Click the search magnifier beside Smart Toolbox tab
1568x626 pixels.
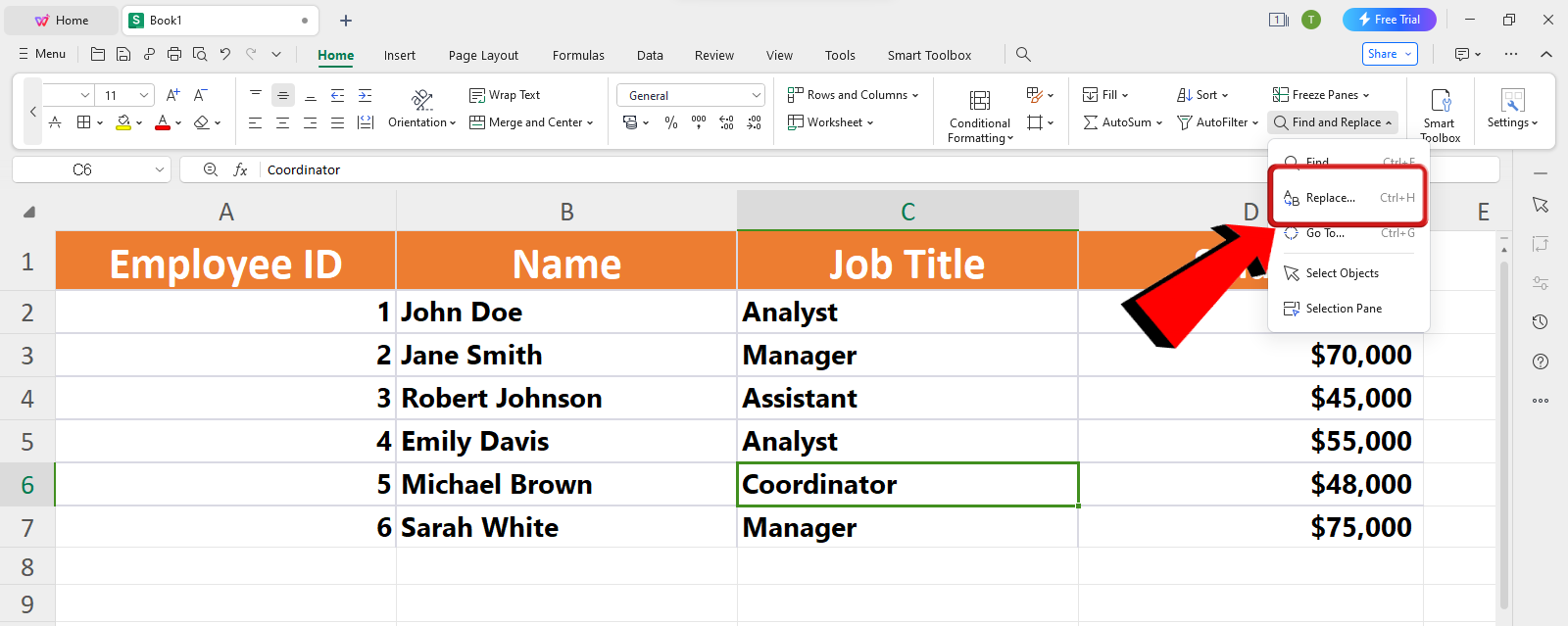1023,55
